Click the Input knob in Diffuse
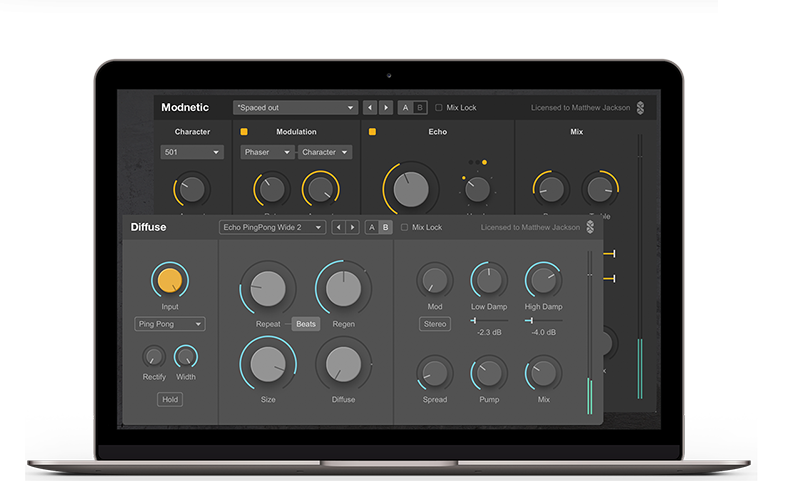The width and height of the screenshot is (800, 481). (x=170, y=280)
